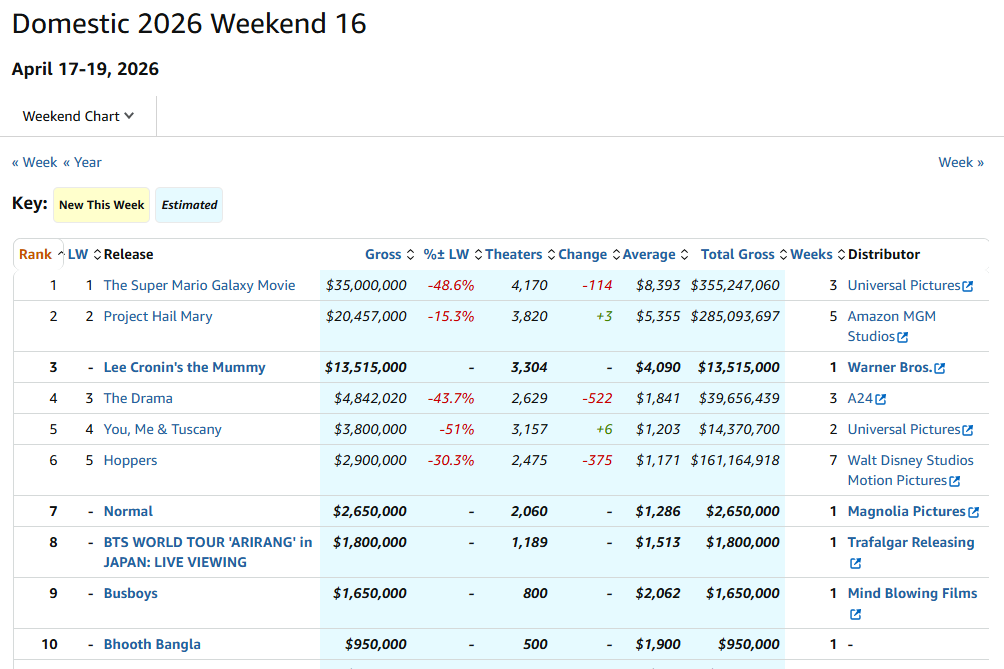The image size is (1004, 669).
Task: Sort by %± LW column header
Action: coord(446,254)
